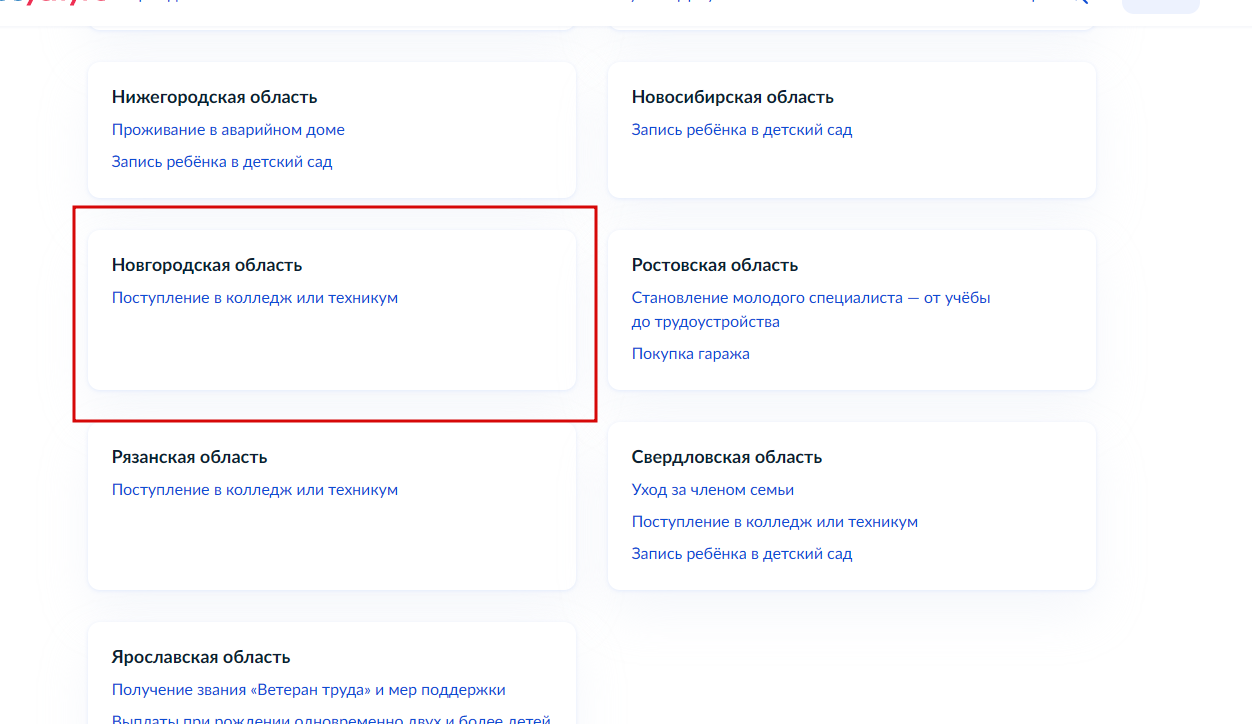
Task: Open 'Проживание в аварийном доме' link
Action: pos(228,130)
